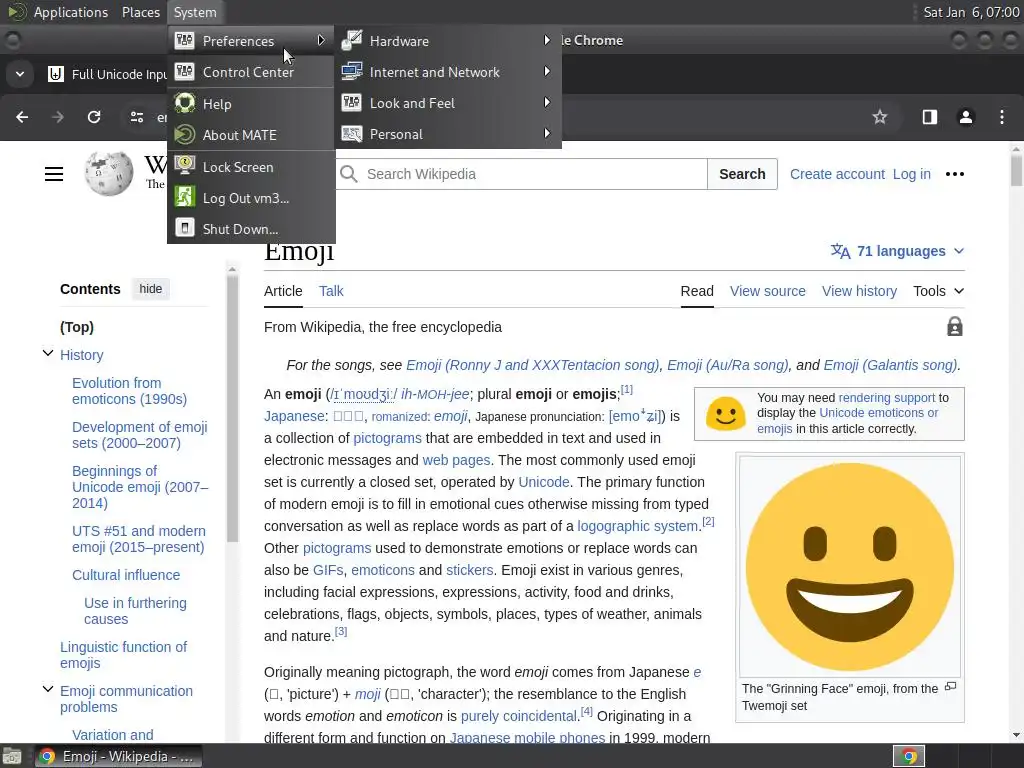Toggle Chrome side panel icon
Screen dimensions: 1024x768
click(929, 117)
